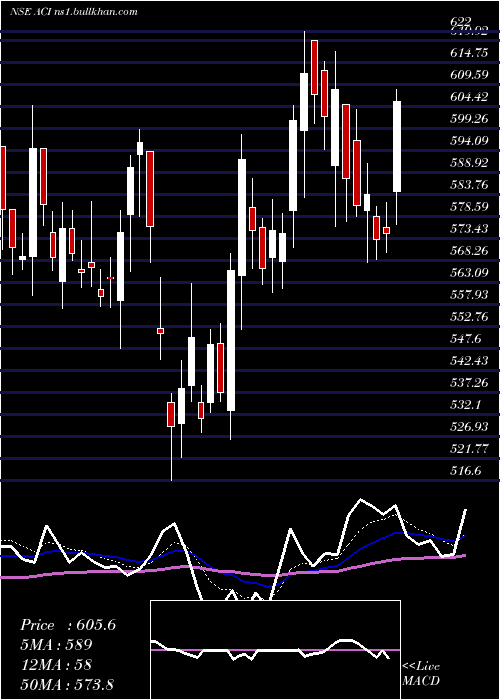Click the Price : 605.6 readout
The image size is (500, 700).
click(x=68, y=625)
